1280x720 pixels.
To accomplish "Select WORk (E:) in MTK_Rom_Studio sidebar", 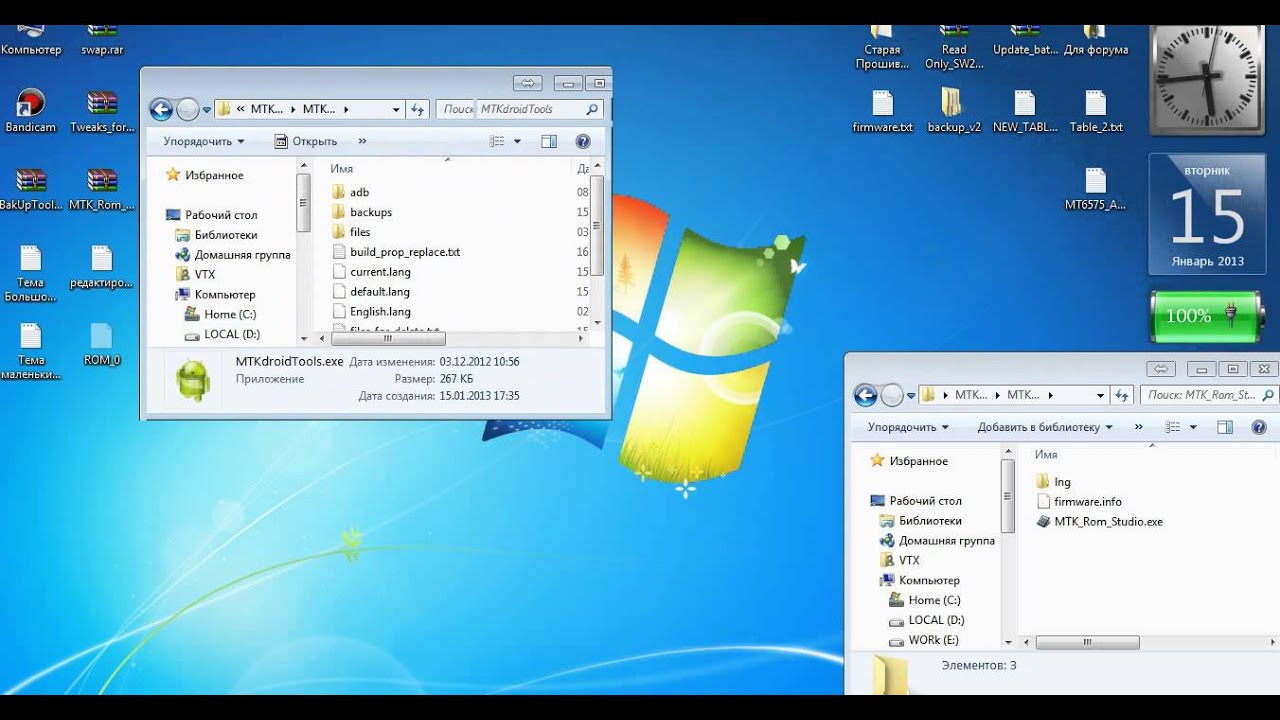I will tap(924, 640).
